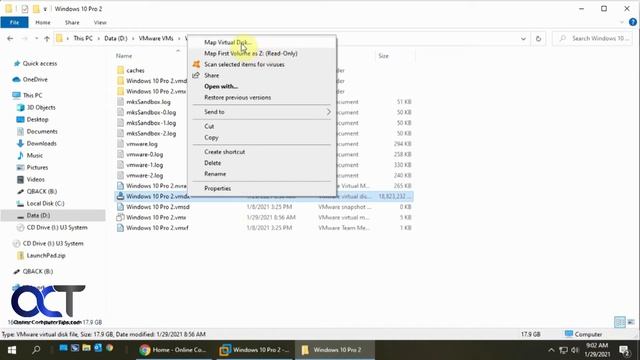Open quick access toolbar customize arrow
Image resolution: width=640 pixels, height=360 pixels.
45,9
